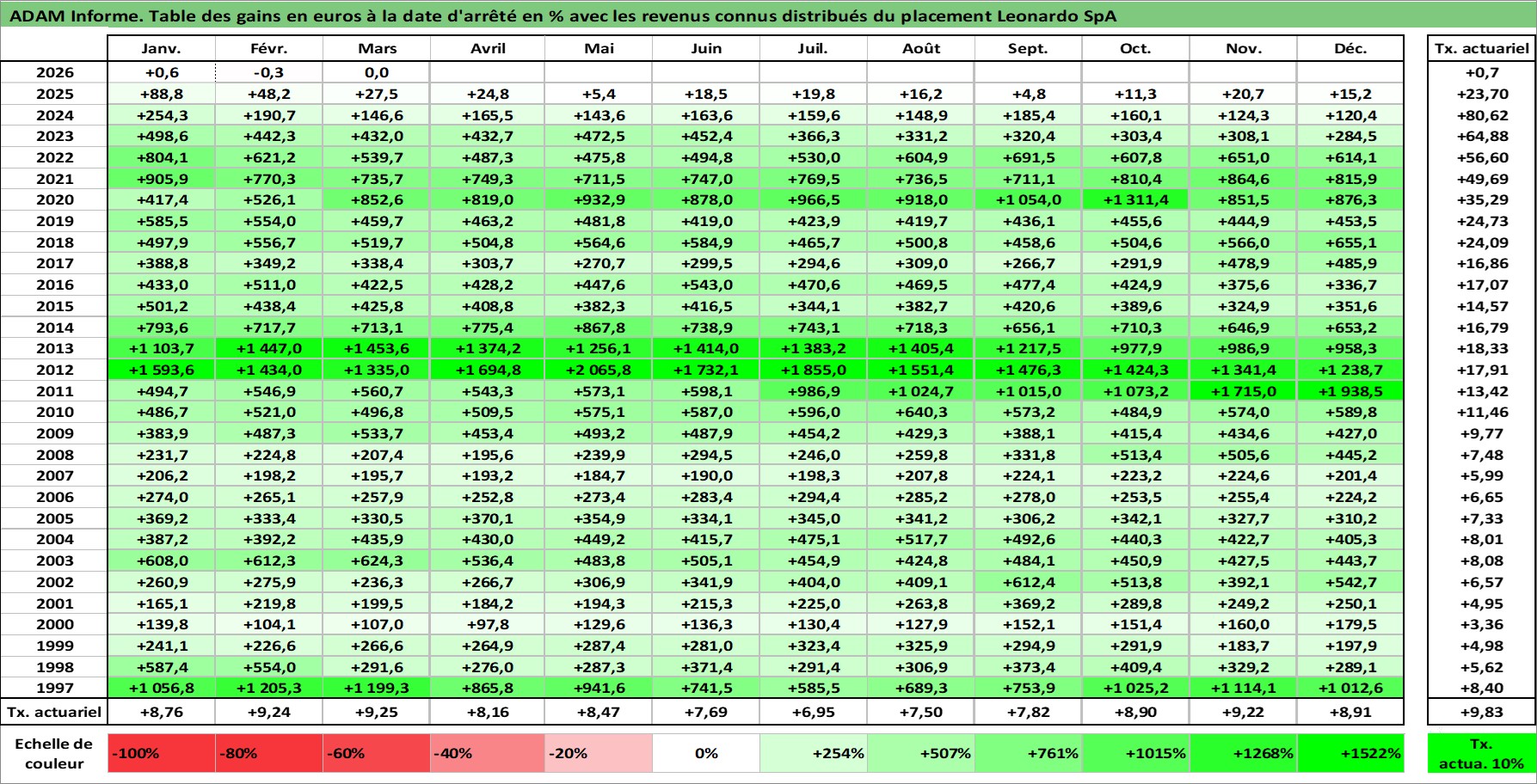1537x784 pixels.
Task: Click the 'Sept.' column header
Action: [x=1029, y=48]
